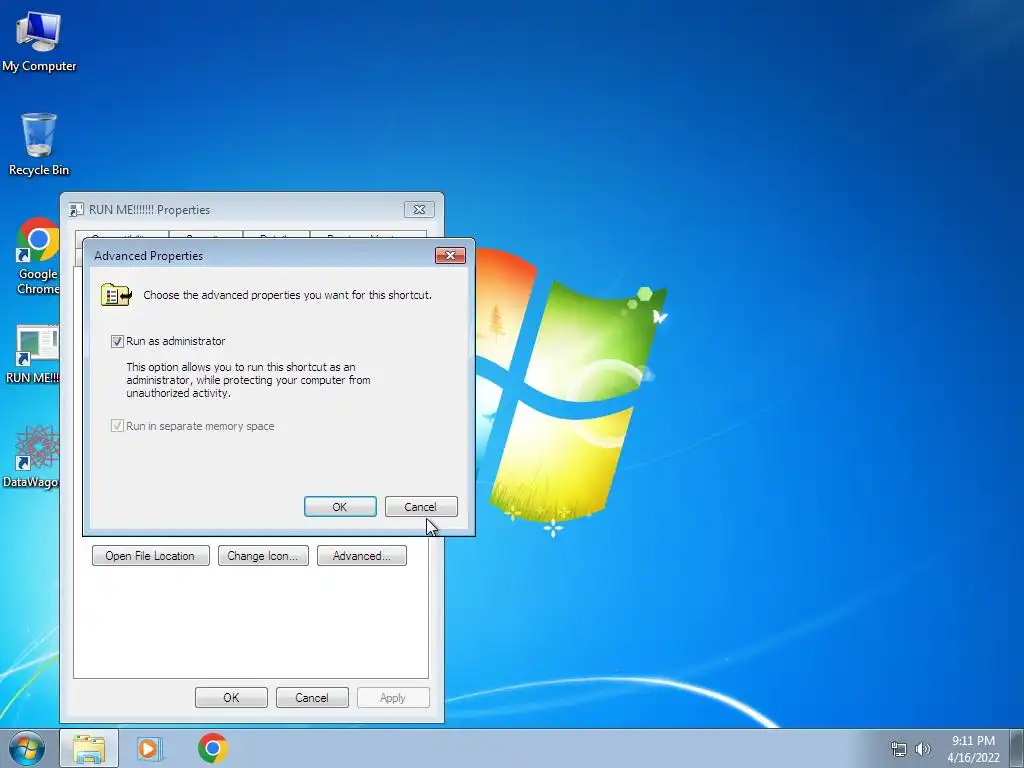
Task: Click the shortcut icon in the RUN ME Properties title bar
Action: point(76,210)
